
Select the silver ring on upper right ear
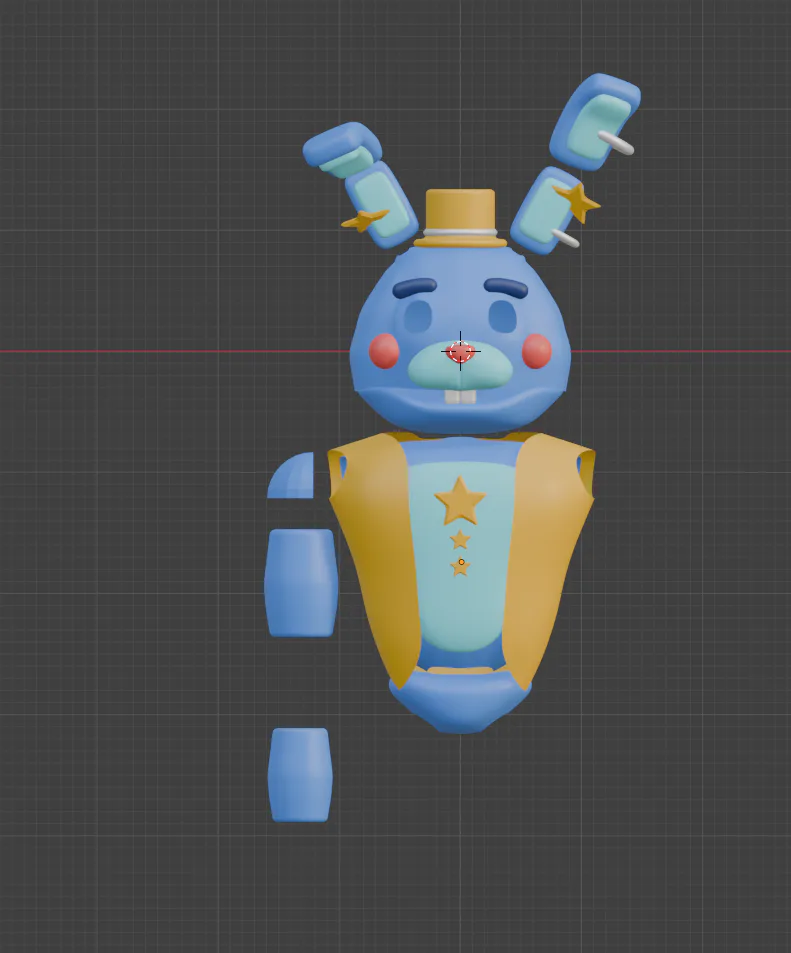[x=616, y=142]
